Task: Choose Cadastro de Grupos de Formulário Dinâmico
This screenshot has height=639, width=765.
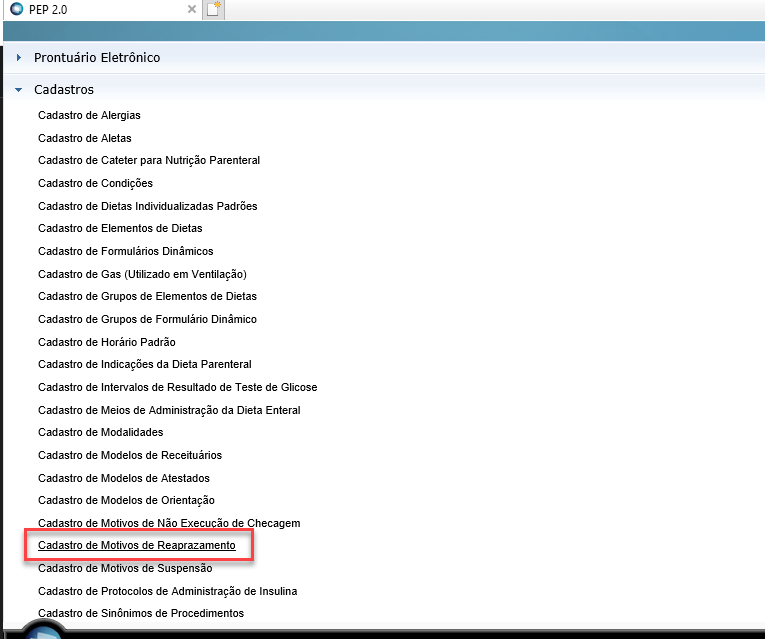Action: click(147, 319)
